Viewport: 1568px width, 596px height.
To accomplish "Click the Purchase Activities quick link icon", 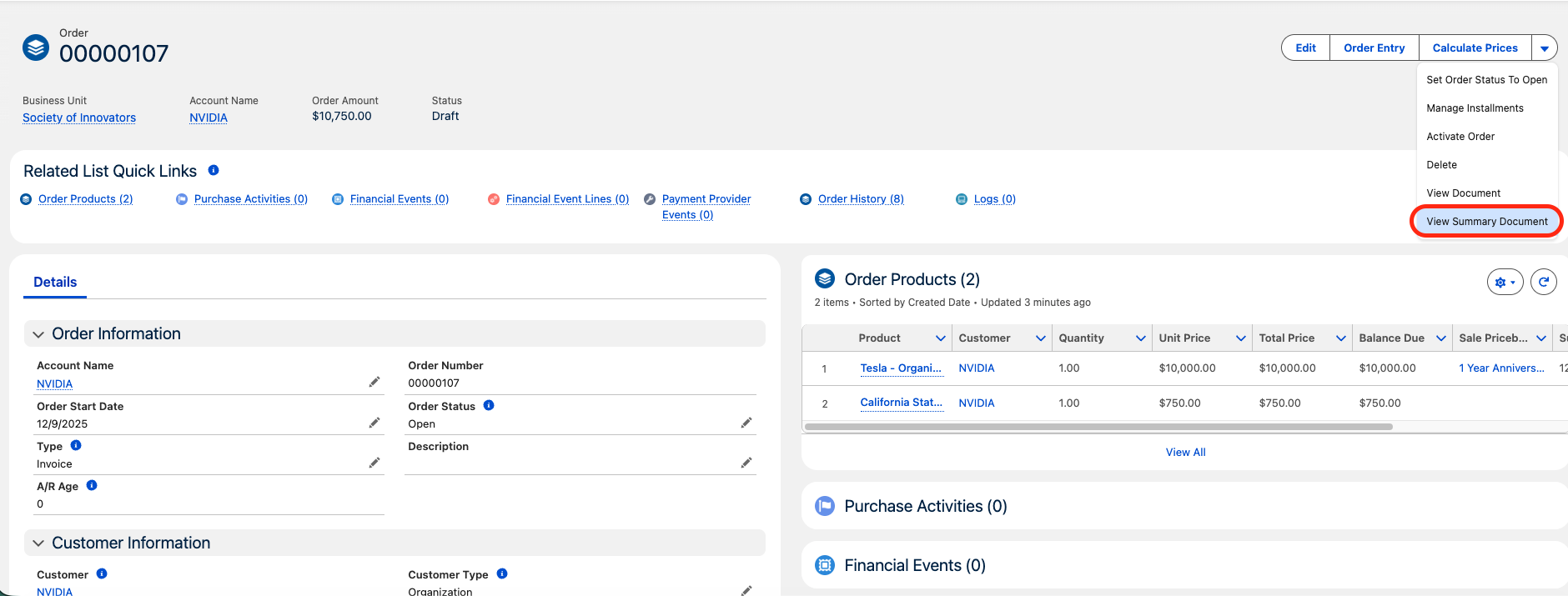I will (x=182, y=199).
